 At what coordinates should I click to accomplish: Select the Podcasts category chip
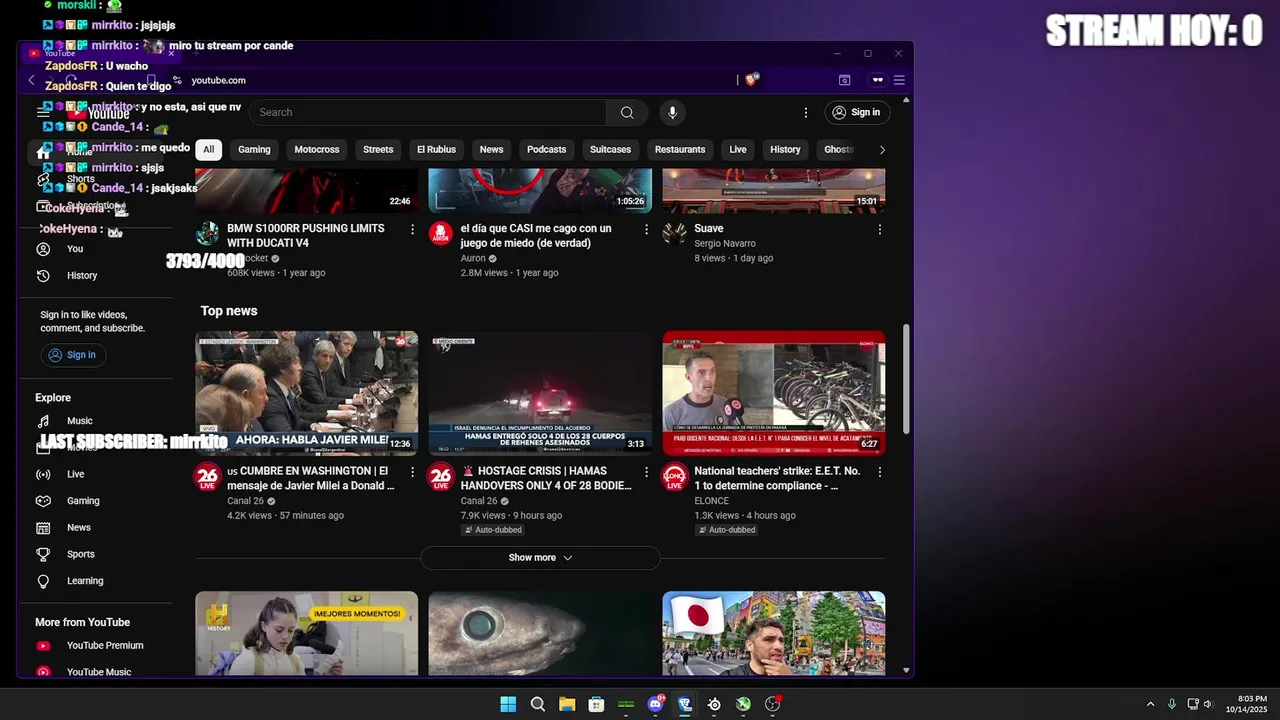pos(546,150)
